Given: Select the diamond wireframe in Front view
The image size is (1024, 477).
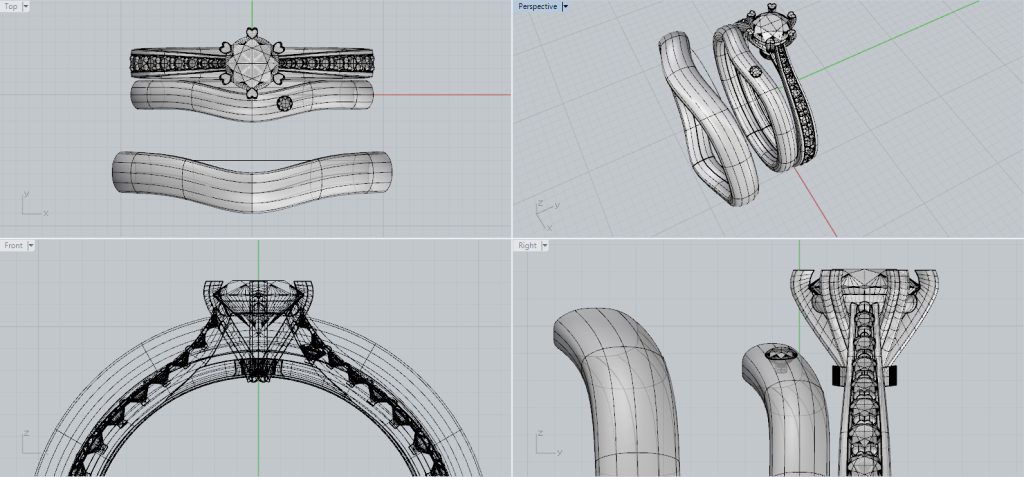Looking at the screenshot, I should pos(259,307).
